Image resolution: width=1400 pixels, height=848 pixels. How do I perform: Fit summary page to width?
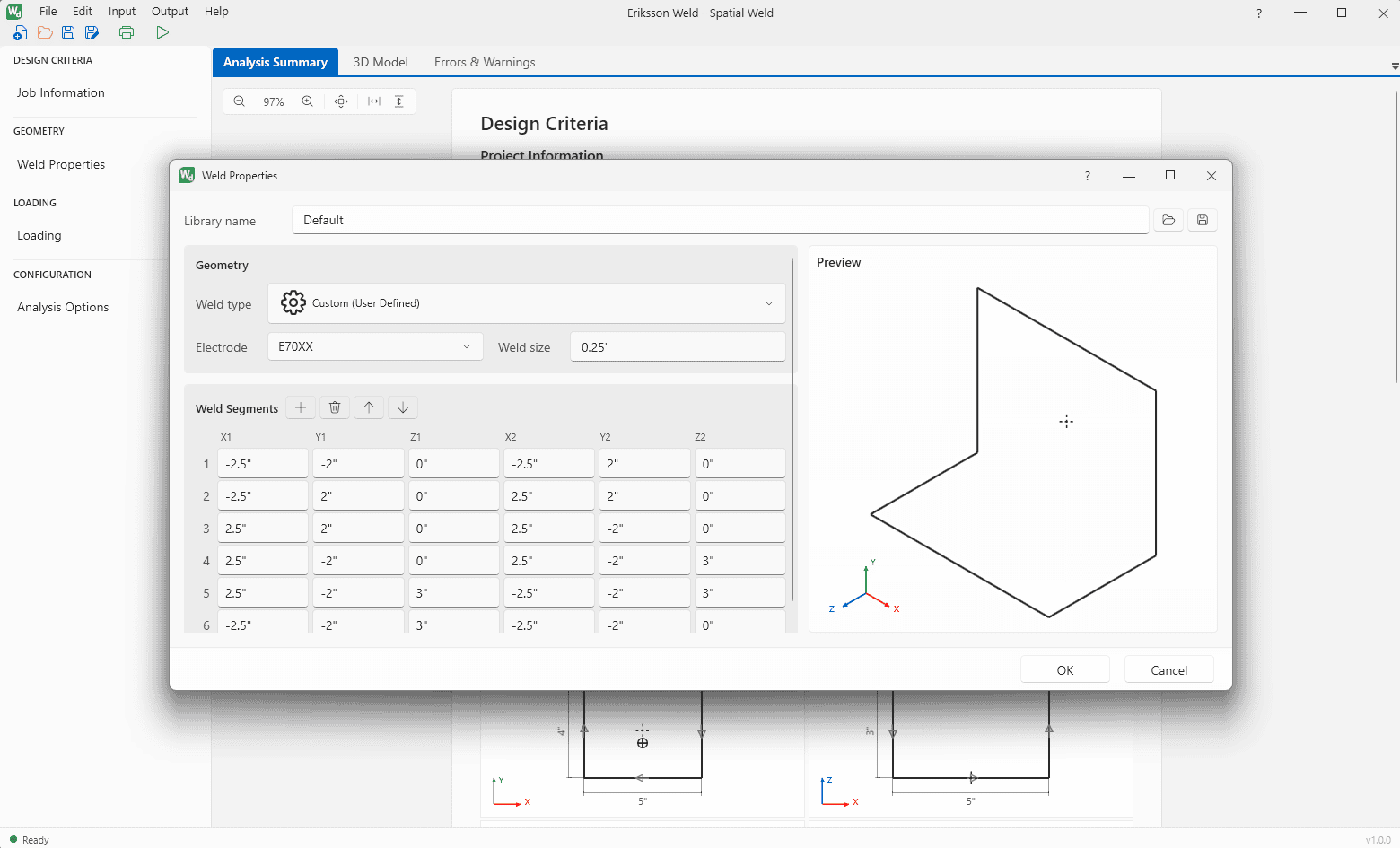(x=374, y=101)
